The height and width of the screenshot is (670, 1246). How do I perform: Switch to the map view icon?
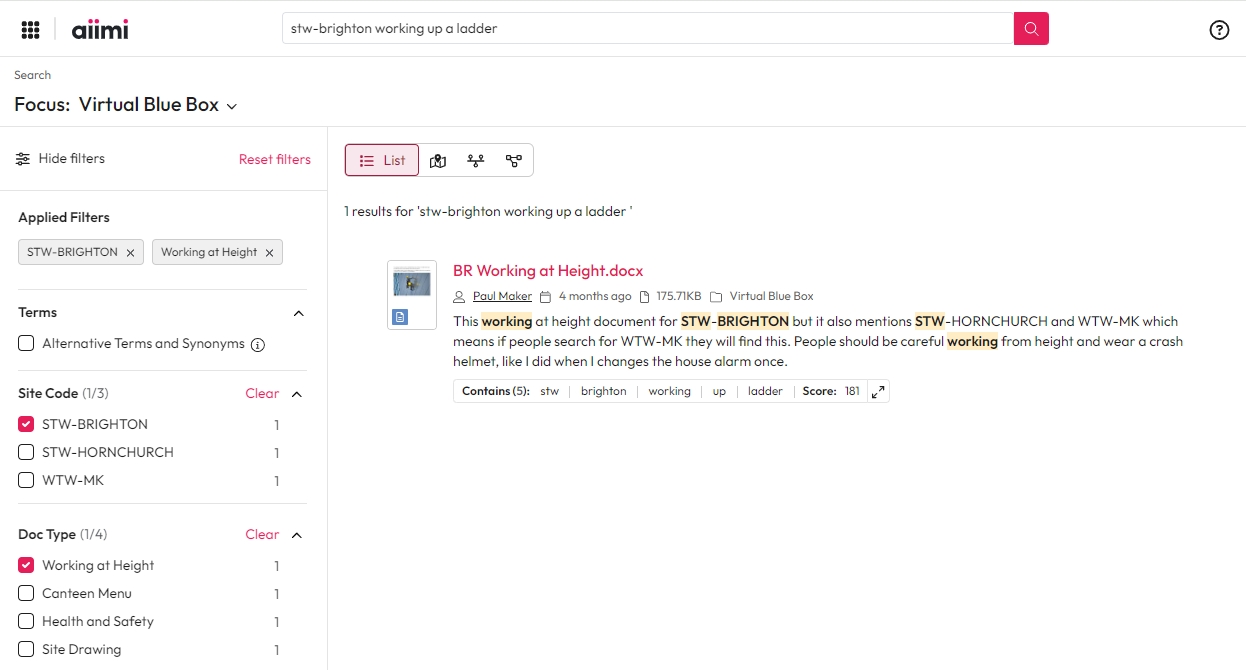coord(438,160)
